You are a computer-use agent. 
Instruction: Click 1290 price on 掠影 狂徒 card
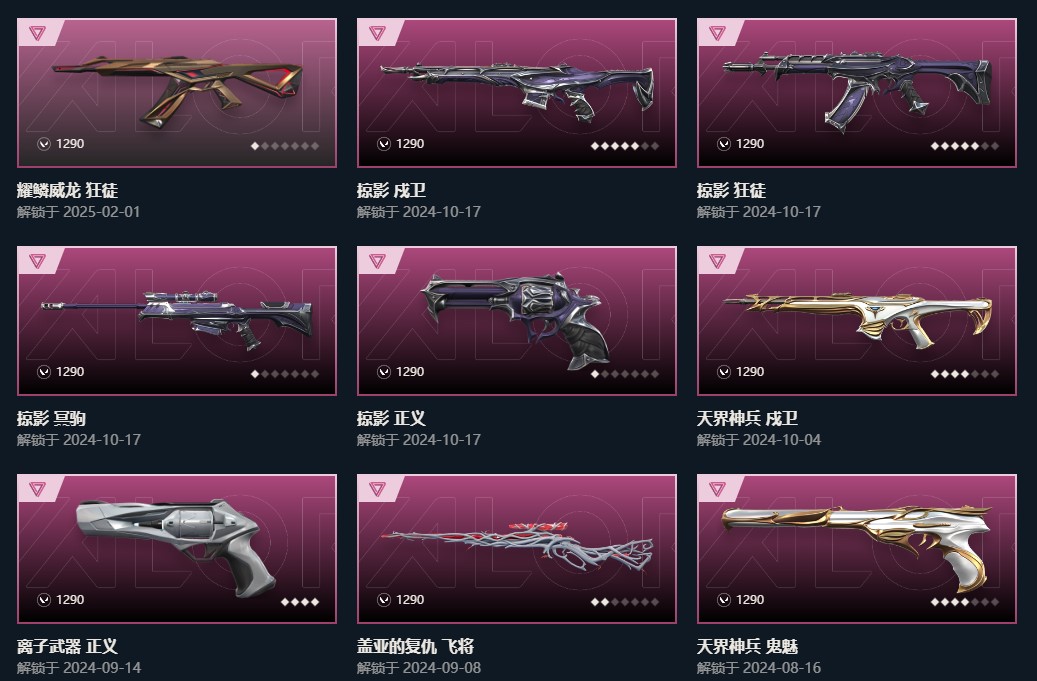tap(750, 144)
